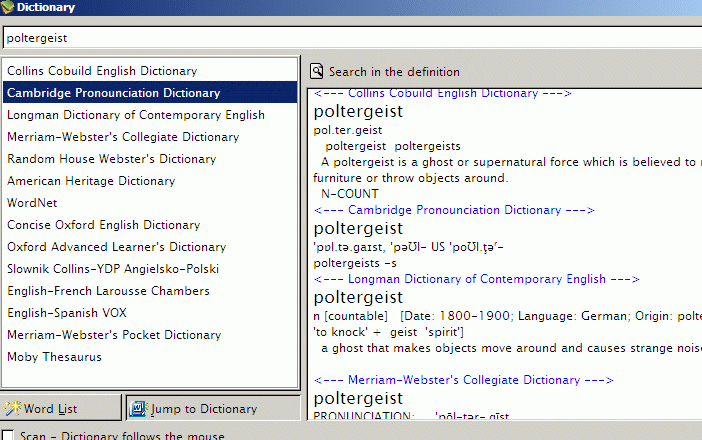The height and width of the screenshot is (440, 702).
Task: Click the Longman etymology line 'to knock' + geist
Action: pyautogui.click(x=389, y=332)
